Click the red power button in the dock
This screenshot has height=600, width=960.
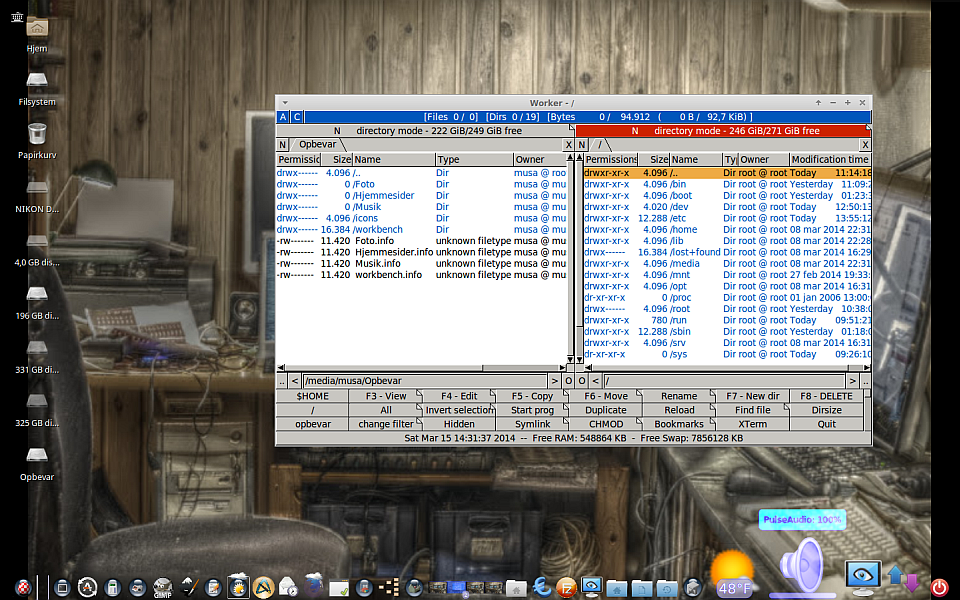click(x=938, y=587)
